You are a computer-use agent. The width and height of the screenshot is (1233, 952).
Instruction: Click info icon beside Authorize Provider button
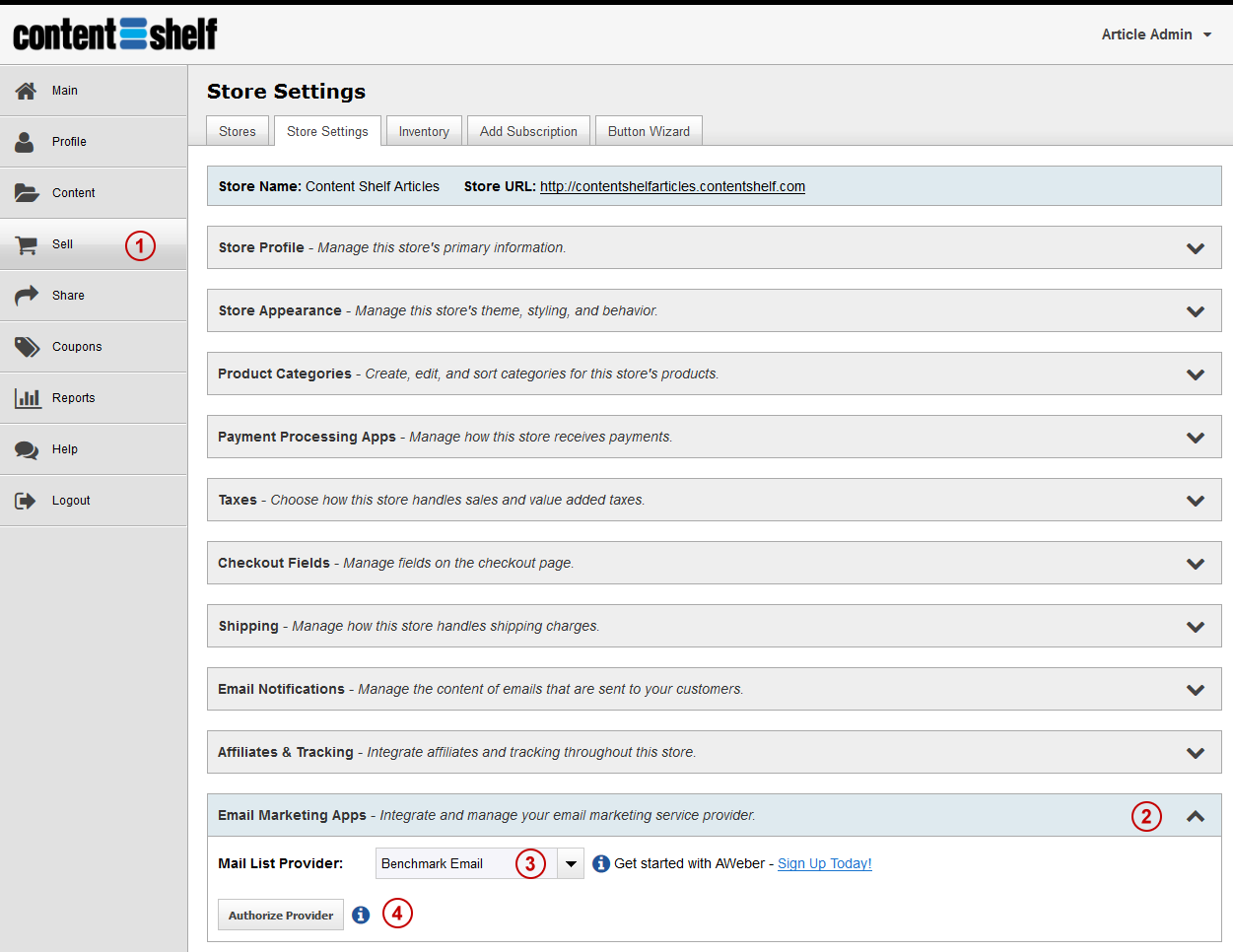(361, 916)
